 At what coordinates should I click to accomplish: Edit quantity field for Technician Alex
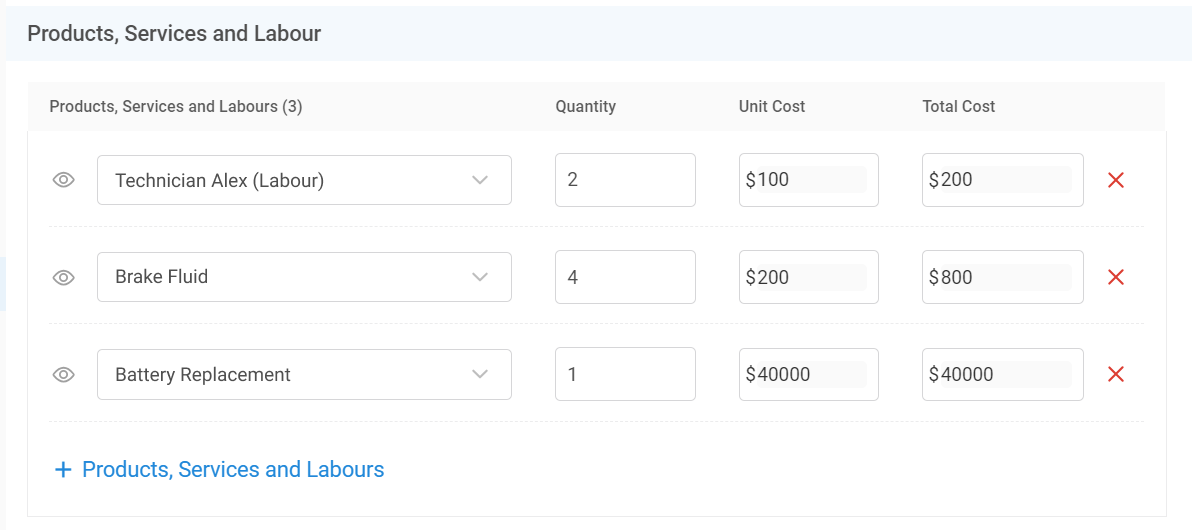point(625,180)
